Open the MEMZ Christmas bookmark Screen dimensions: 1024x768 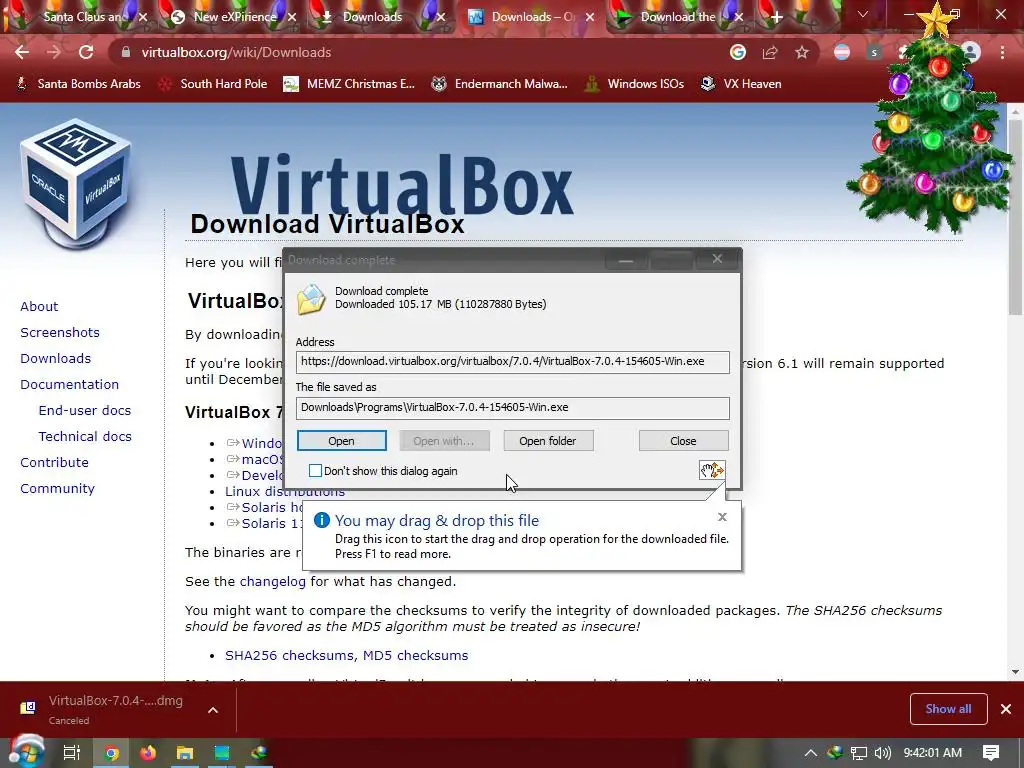coord(349,84)
